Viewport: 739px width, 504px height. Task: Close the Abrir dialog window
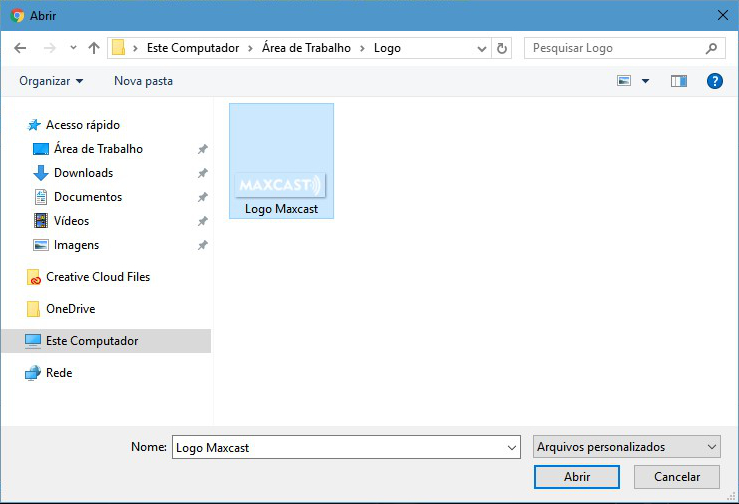point(723,15)
